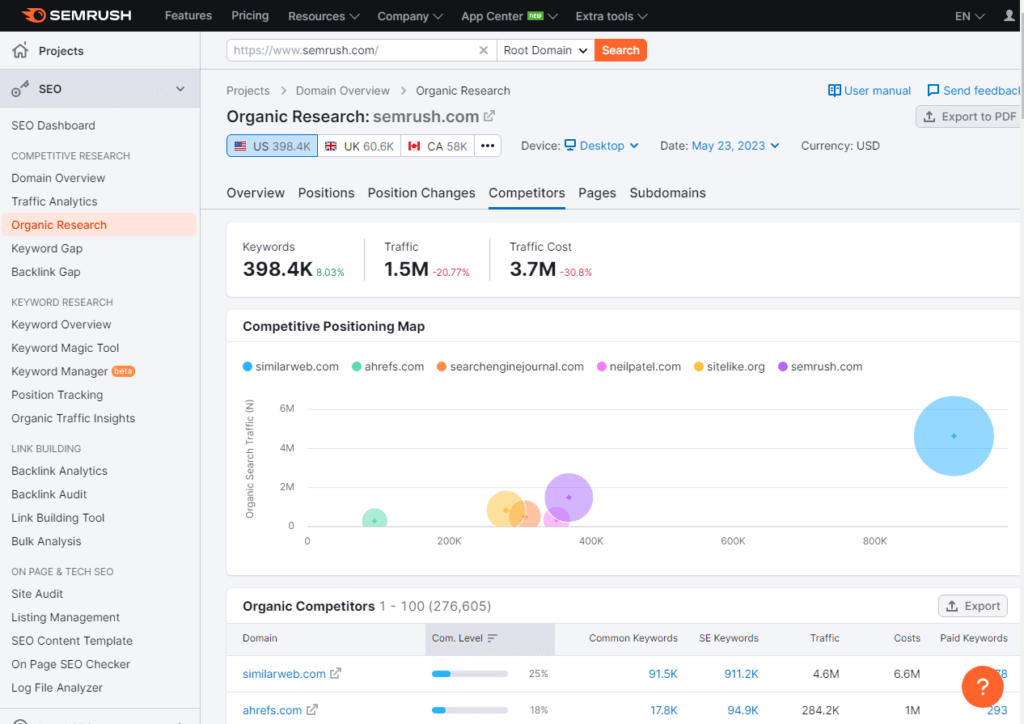Open Projects via the home icon
1024x724 pixels.
(x=19, y=50)
